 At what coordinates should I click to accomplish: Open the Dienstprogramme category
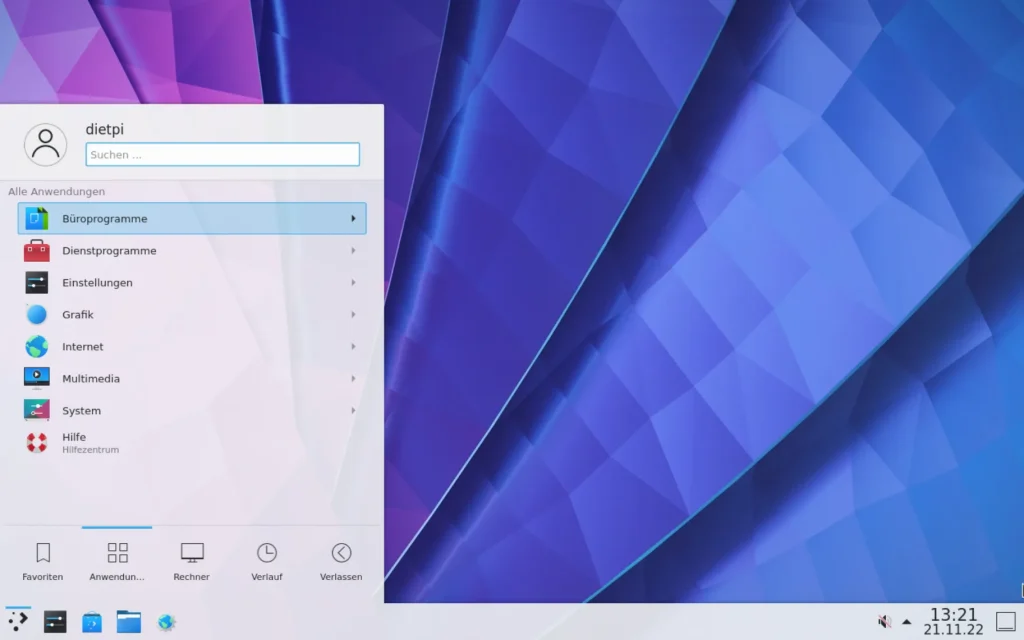(108, 251)
